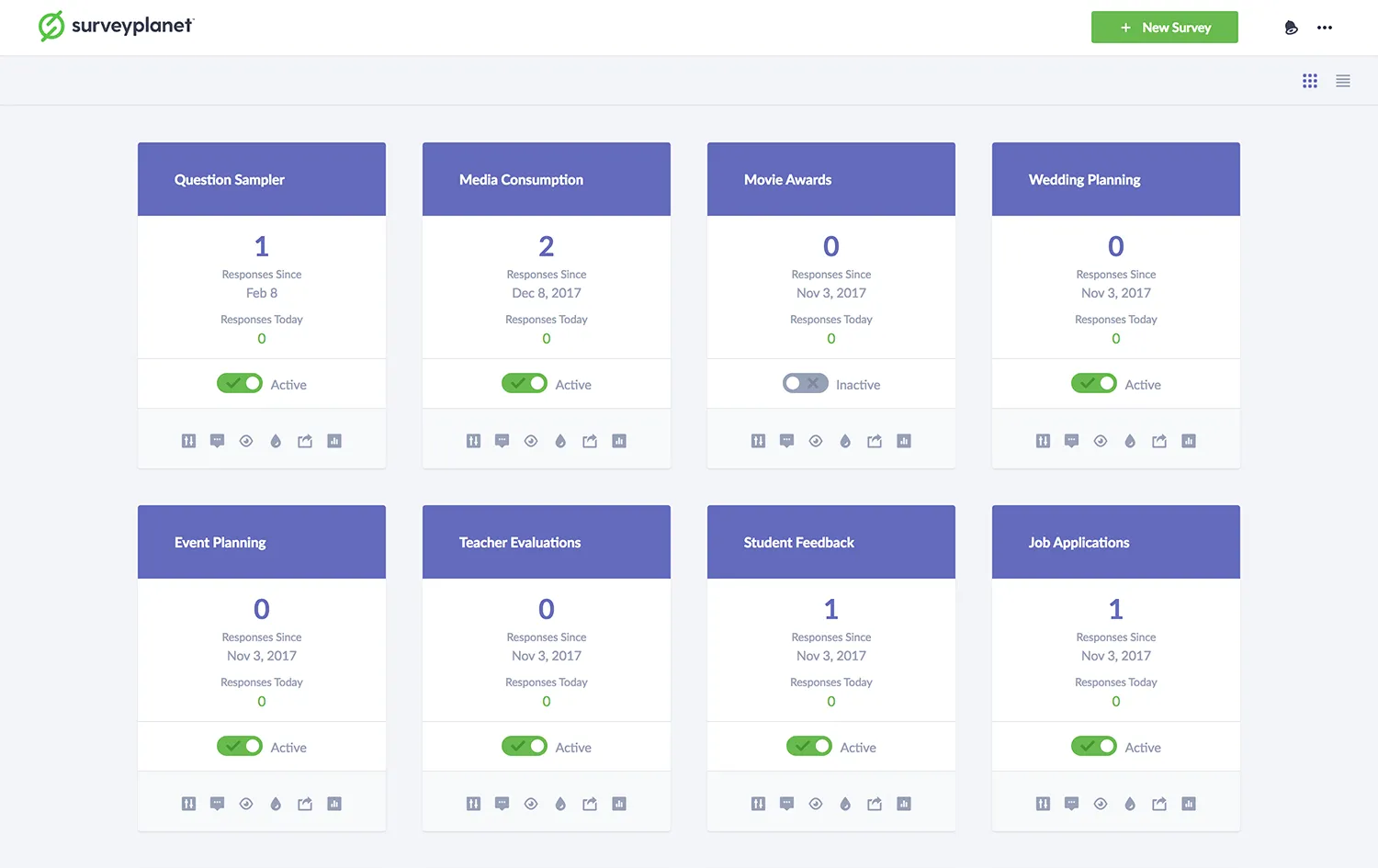1378x868 pixels.
Task: Open notifications bell icon
Action: tap(1291, 27)
